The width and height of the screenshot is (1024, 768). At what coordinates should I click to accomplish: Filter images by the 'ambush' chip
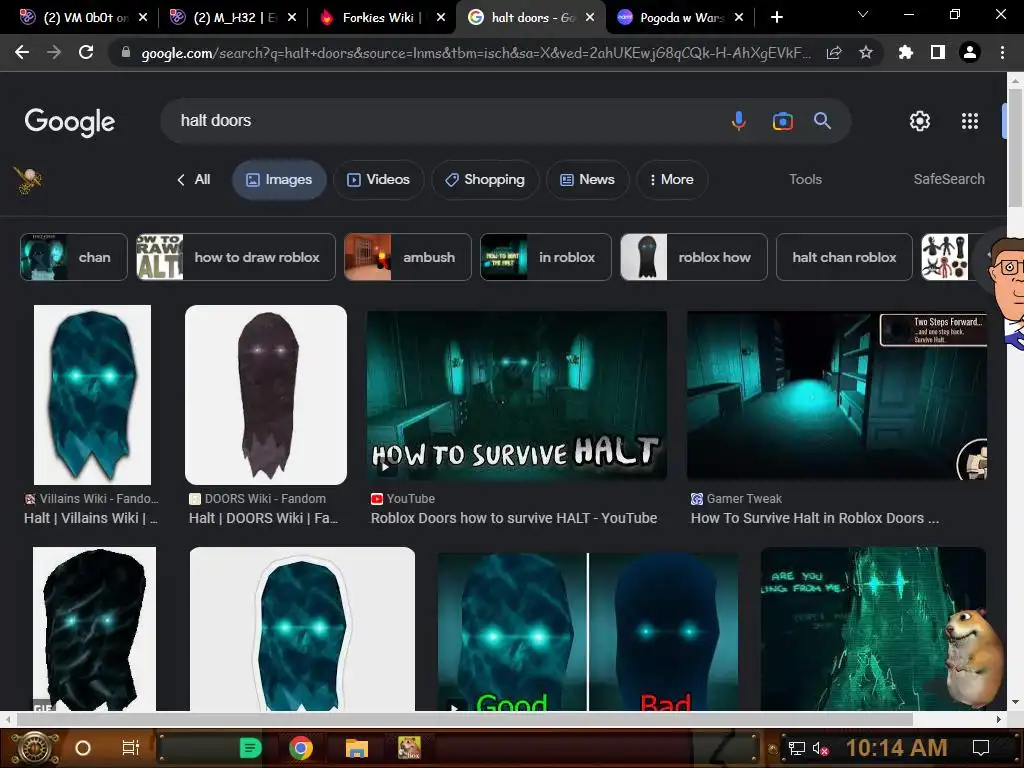[x=408, y=257]
